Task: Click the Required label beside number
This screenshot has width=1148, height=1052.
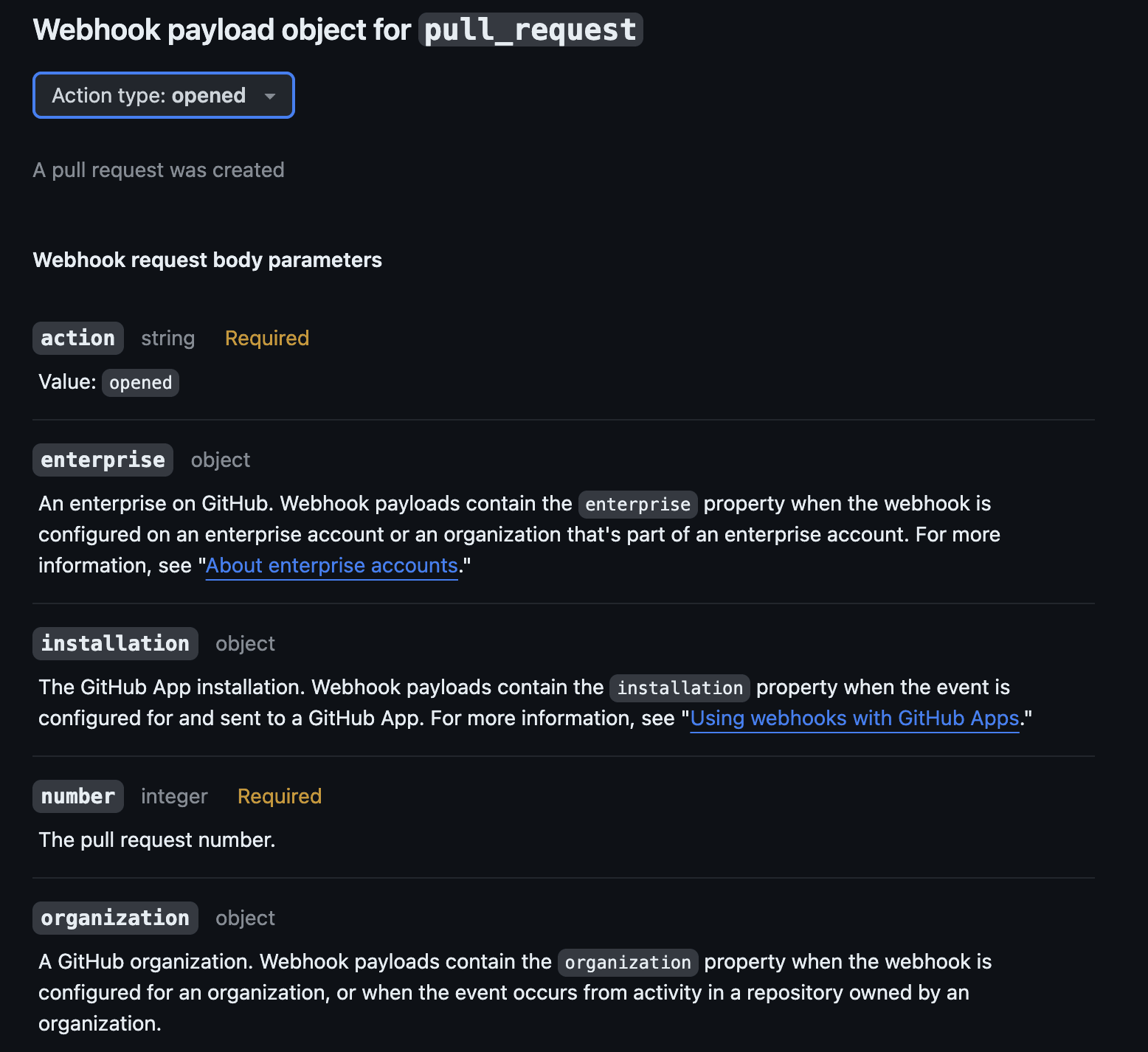Action: point(280,797)
